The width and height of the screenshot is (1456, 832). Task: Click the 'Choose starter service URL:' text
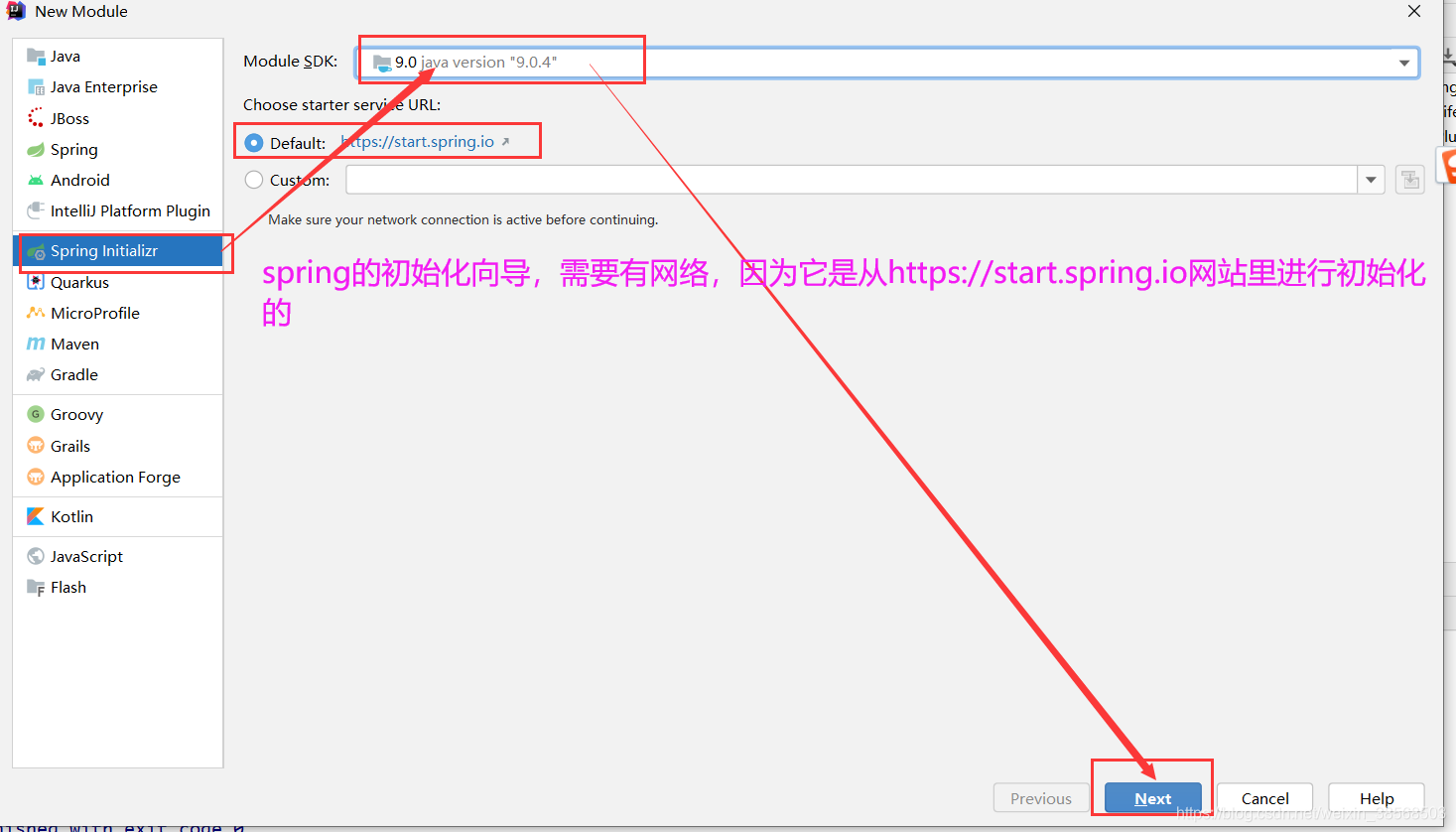pyautogui.click(x=341, y=104)
